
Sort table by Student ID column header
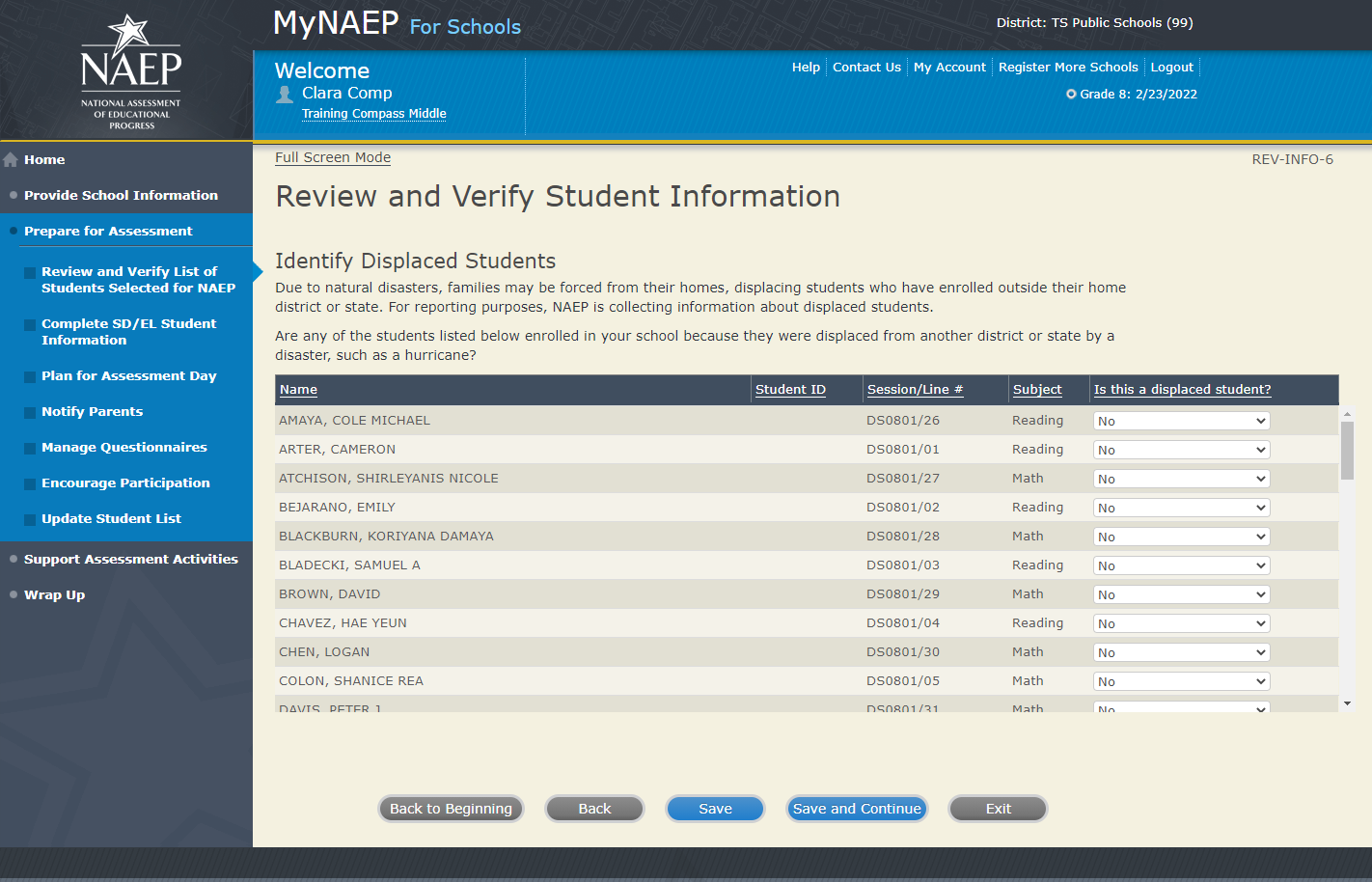click(790, 390)
